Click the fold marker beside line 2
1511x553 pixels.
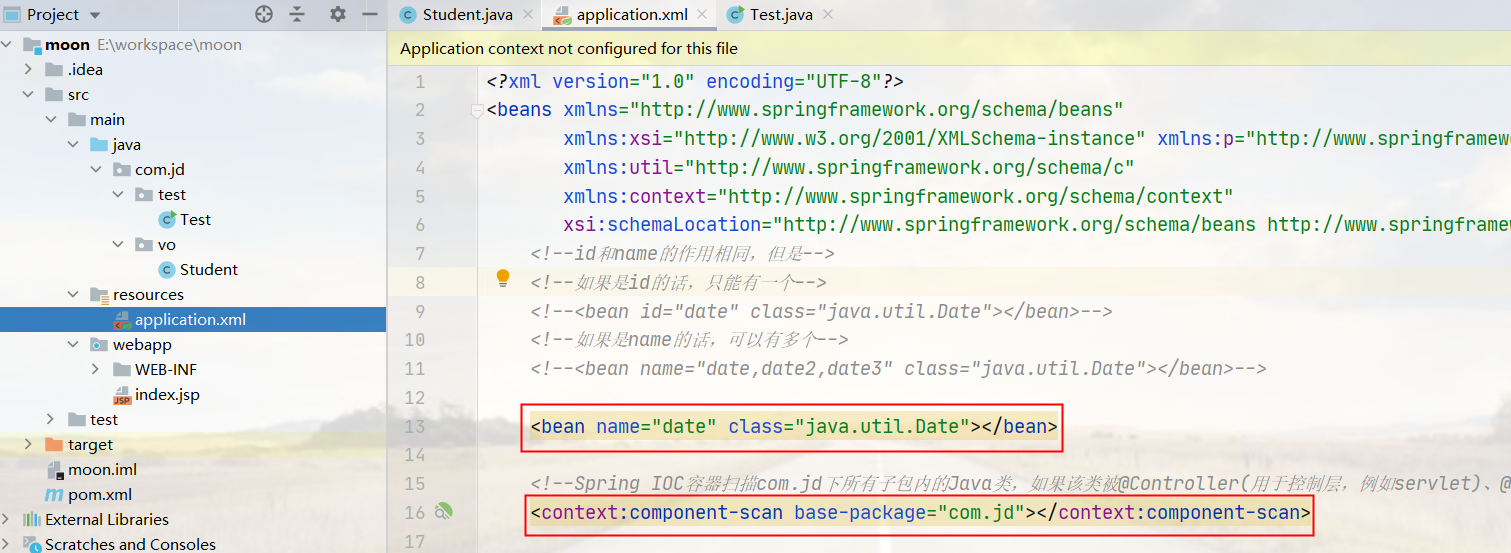pyautogui.click(x=477, y=110)
